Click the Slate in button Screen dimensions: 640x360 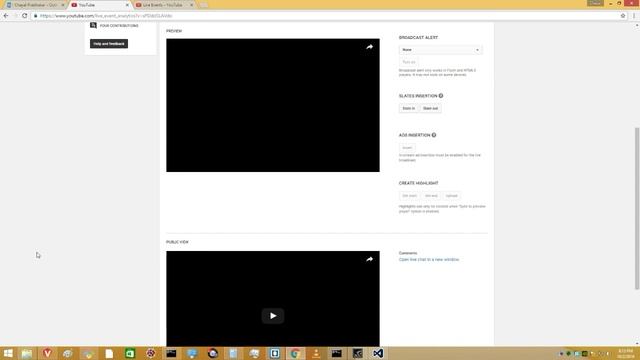(x=408, y=109)
